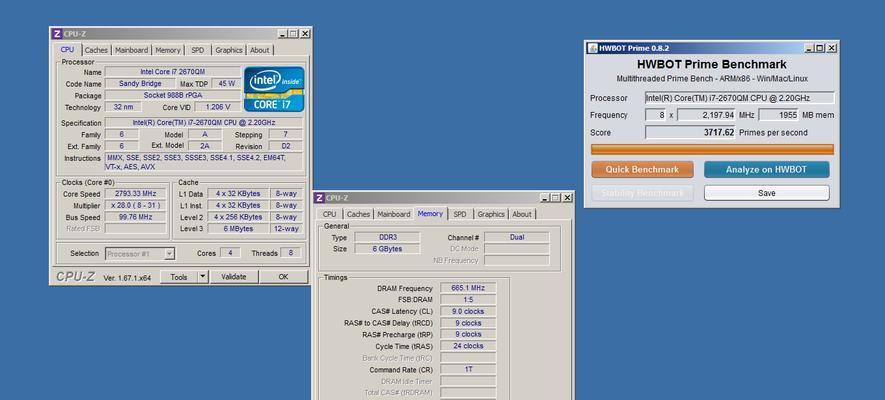Click the FSB:DRAM value 1:5
Screen dimensions: 885x400
tap(468, 300)
